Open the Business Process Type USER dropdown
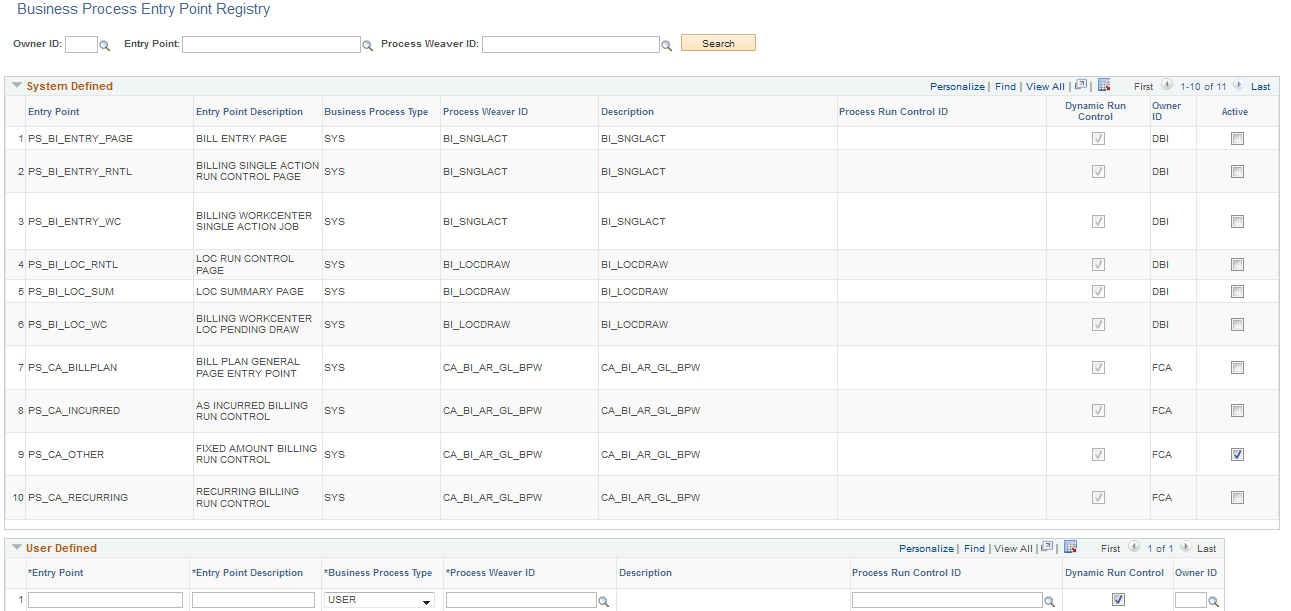 [426, 599]
